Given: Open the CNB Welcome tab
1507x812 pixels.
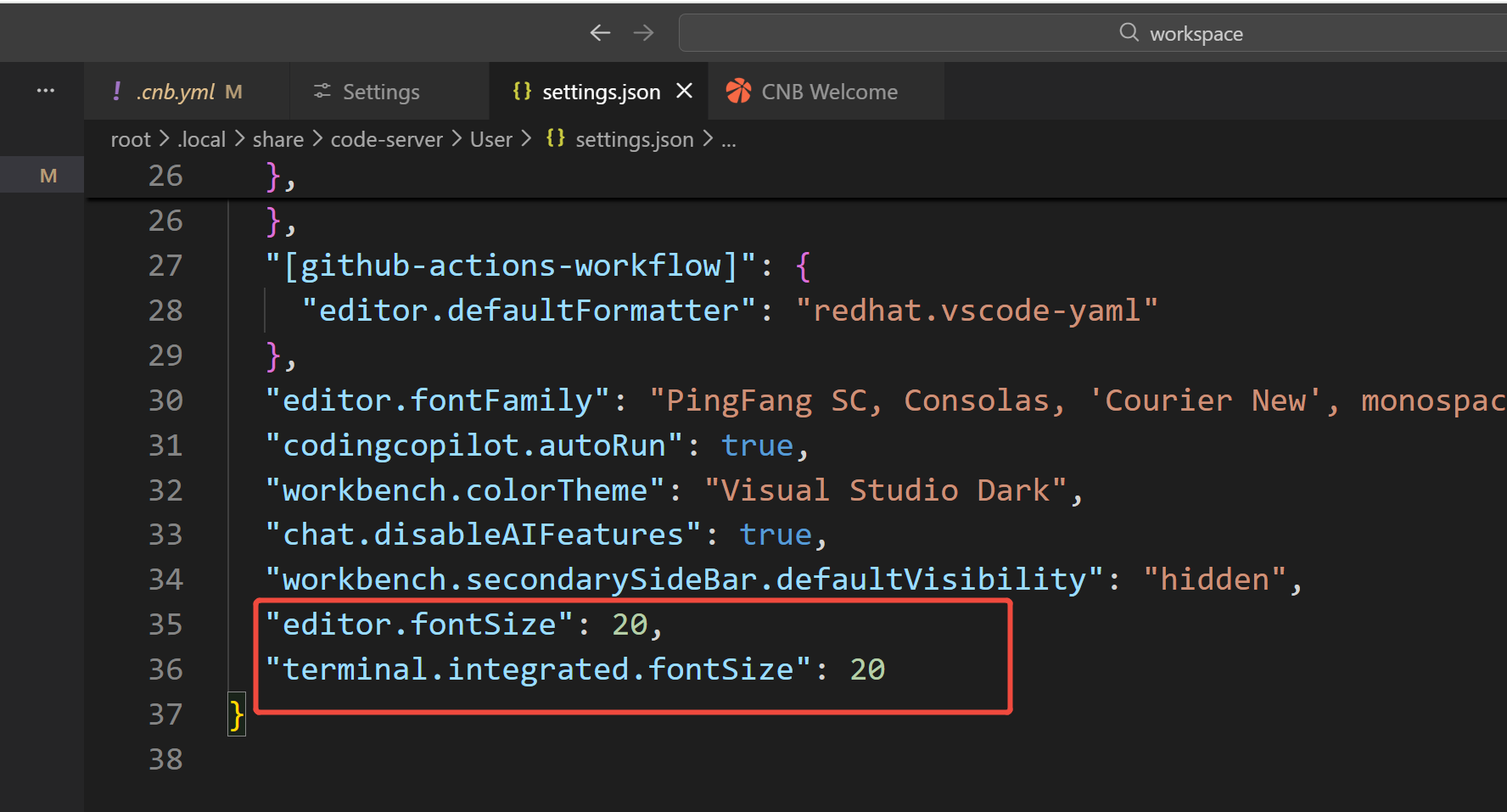Looking at the screenshot, I should (828, 92).
